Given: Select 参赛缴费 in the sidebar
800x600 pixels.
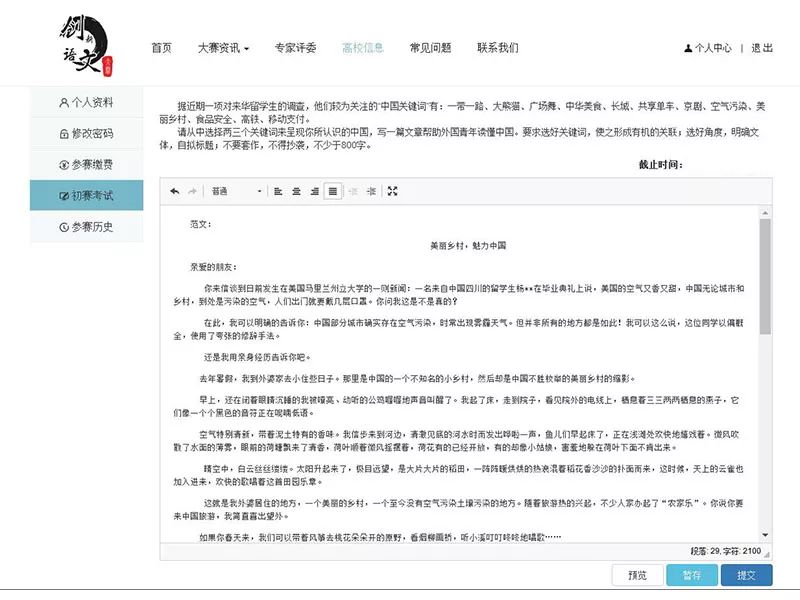Looking at the screenshot, I should click(86, 165).
